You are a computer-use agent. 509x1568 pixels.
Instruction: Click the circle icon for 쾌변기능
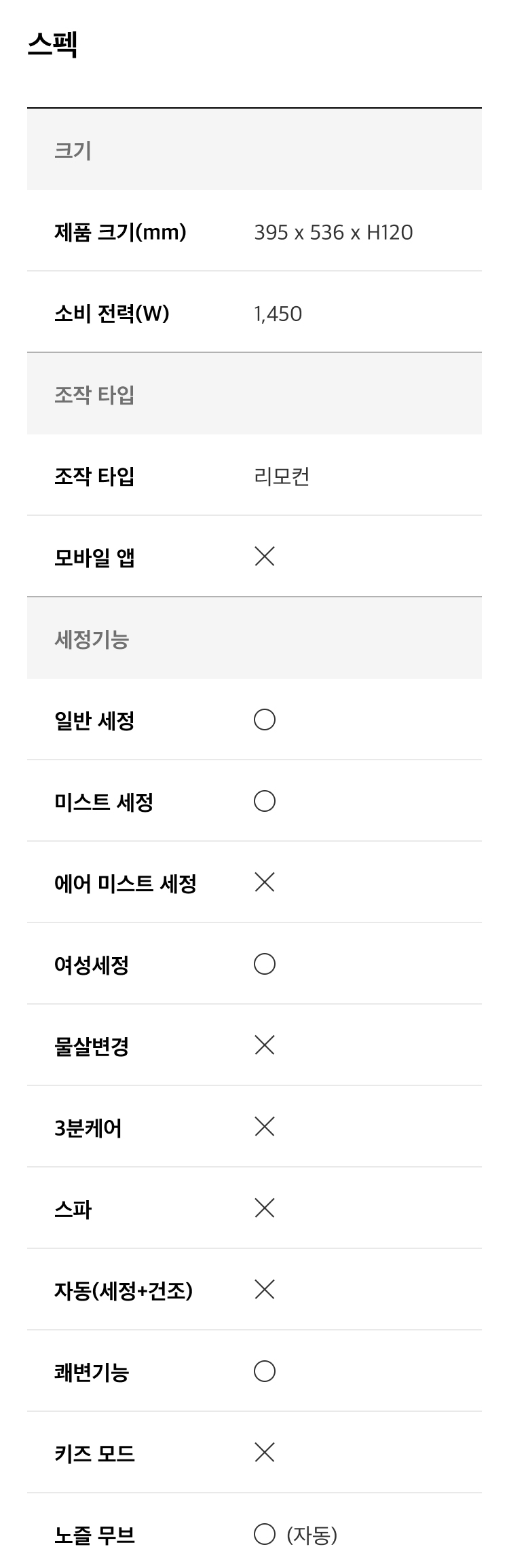pyautogui.click(x=264, y=1371)
